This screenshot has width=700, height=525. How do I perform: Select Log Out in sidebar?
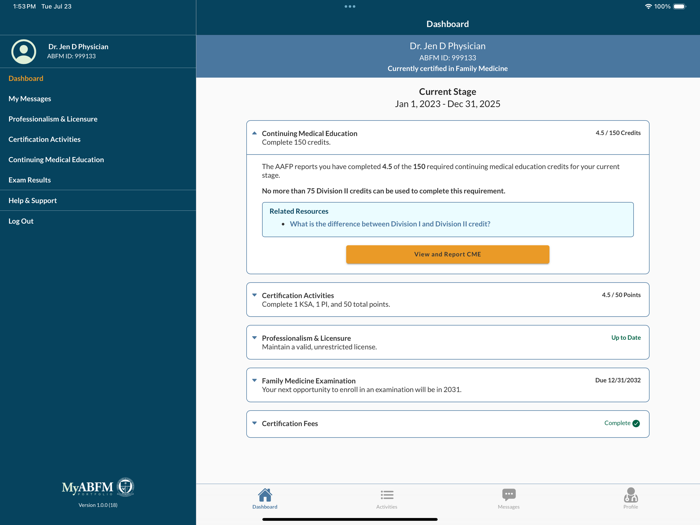point(21,221)
